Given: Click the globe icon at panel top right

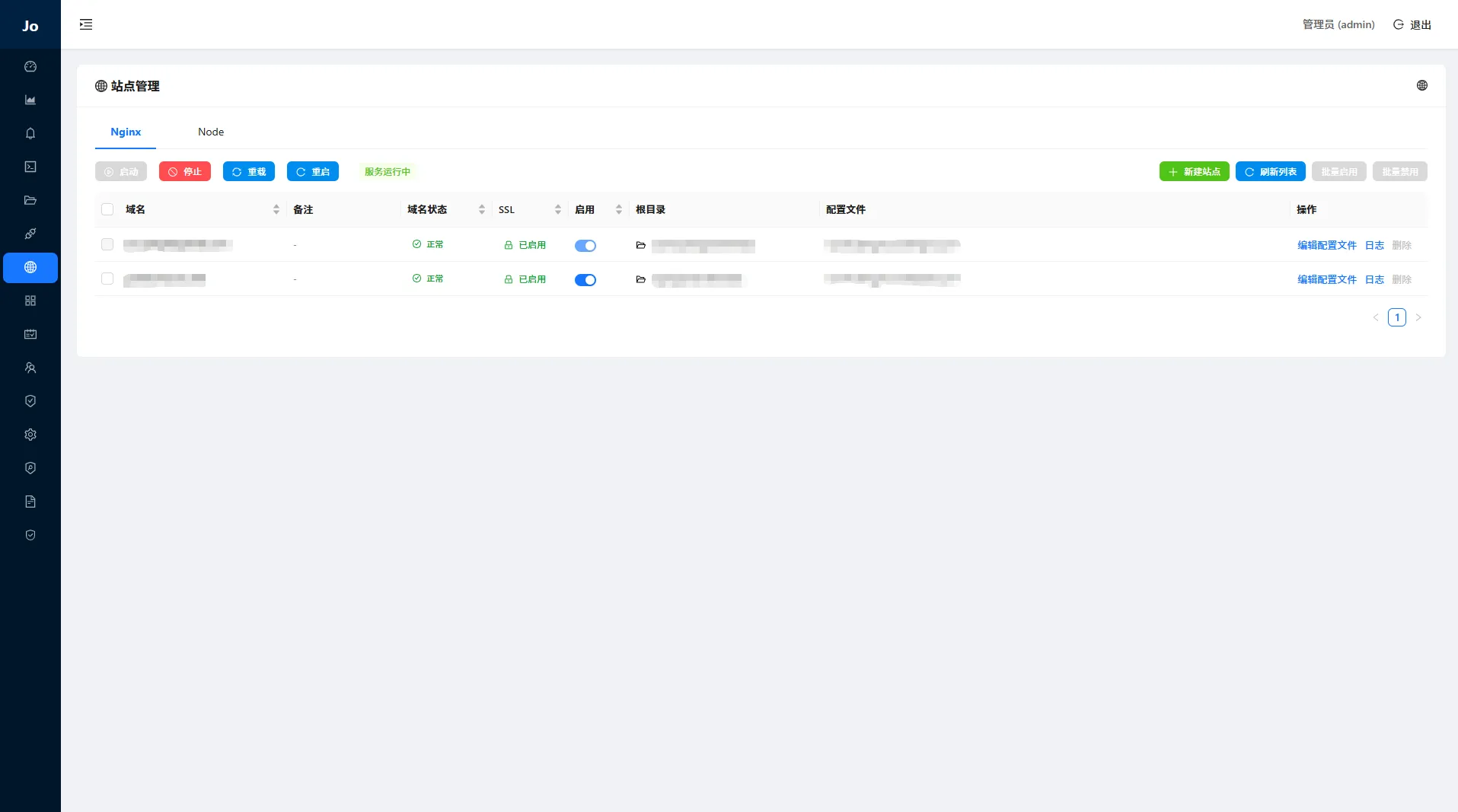Looking at the screenshot, I should [x=1421, y=86].
